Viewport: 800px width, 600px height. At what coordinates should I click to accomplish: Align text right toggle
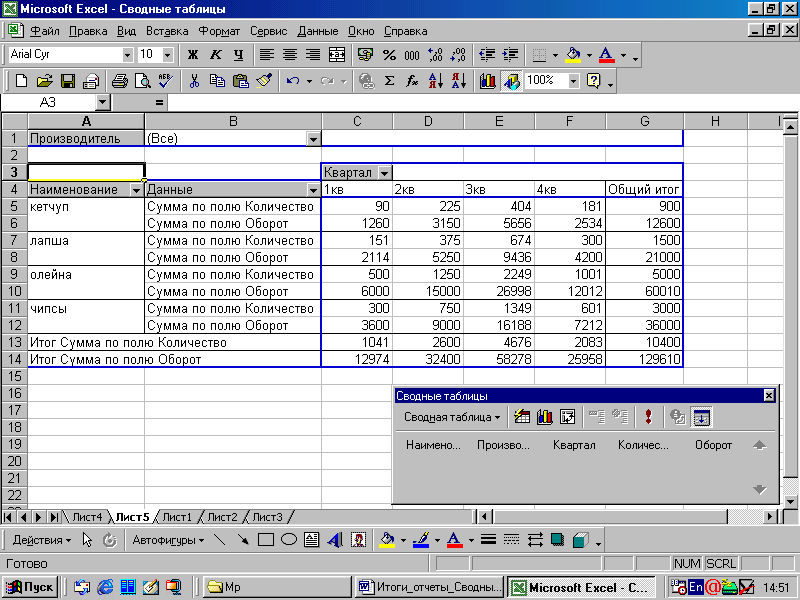(313, 54)
